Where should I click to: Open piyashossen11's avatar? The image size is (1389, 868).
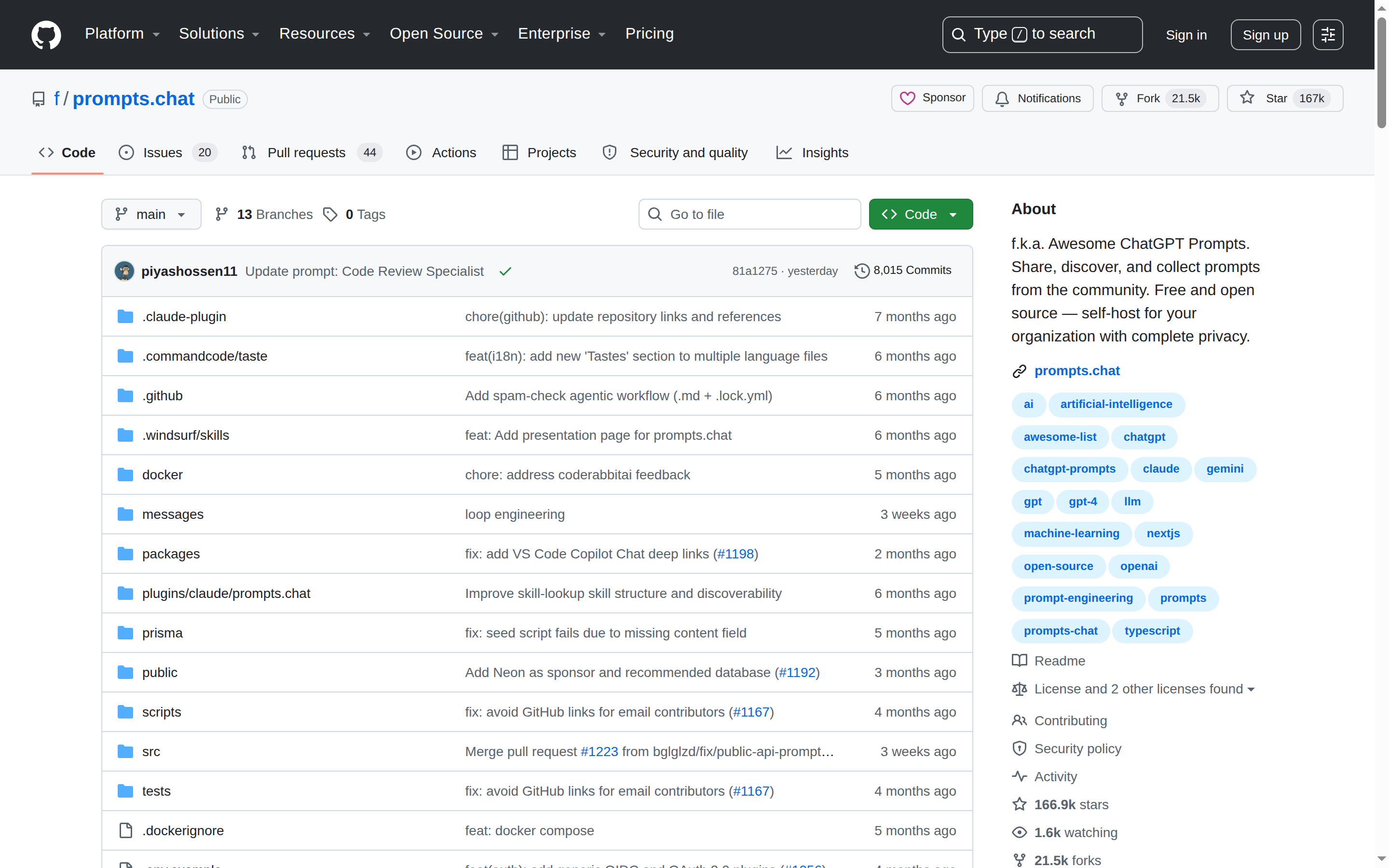(x=124, y=271)
